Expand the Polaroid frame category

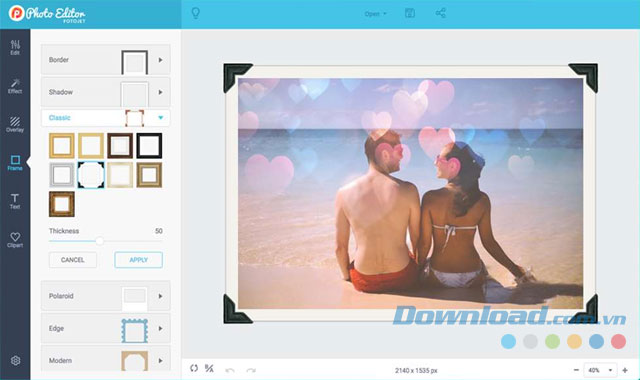(106, 296)
